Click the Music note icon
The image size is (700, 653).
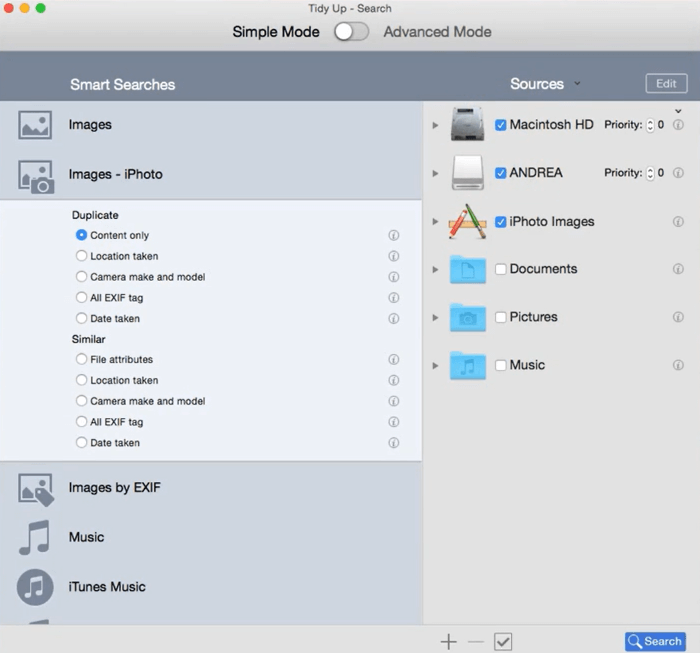34,537
